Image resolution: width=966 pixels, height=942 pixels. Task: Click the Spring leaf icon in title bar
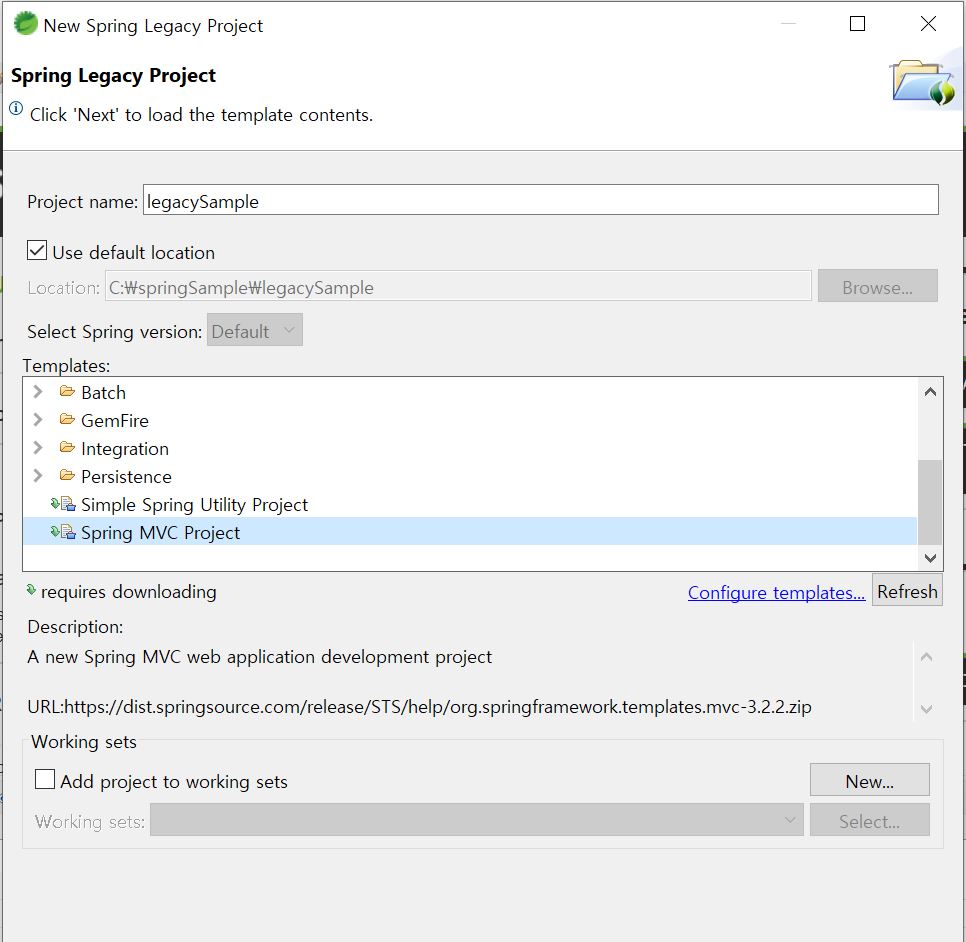[x=25, y=24]
